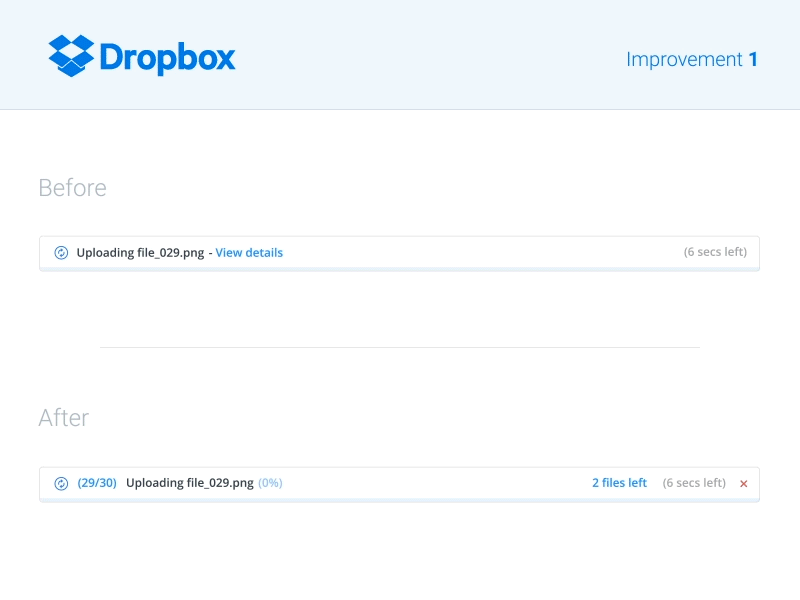Click the circular progress icon in After row
The image size is (800, 600).
pyautogui.click(x=61, y=483)
